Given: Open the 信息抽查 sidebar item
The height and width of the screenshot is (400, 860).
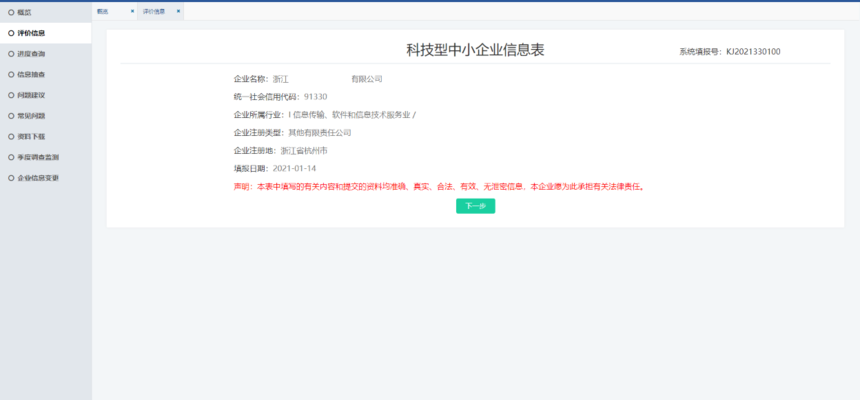Looking at the screenshot, I should point(45,74).
